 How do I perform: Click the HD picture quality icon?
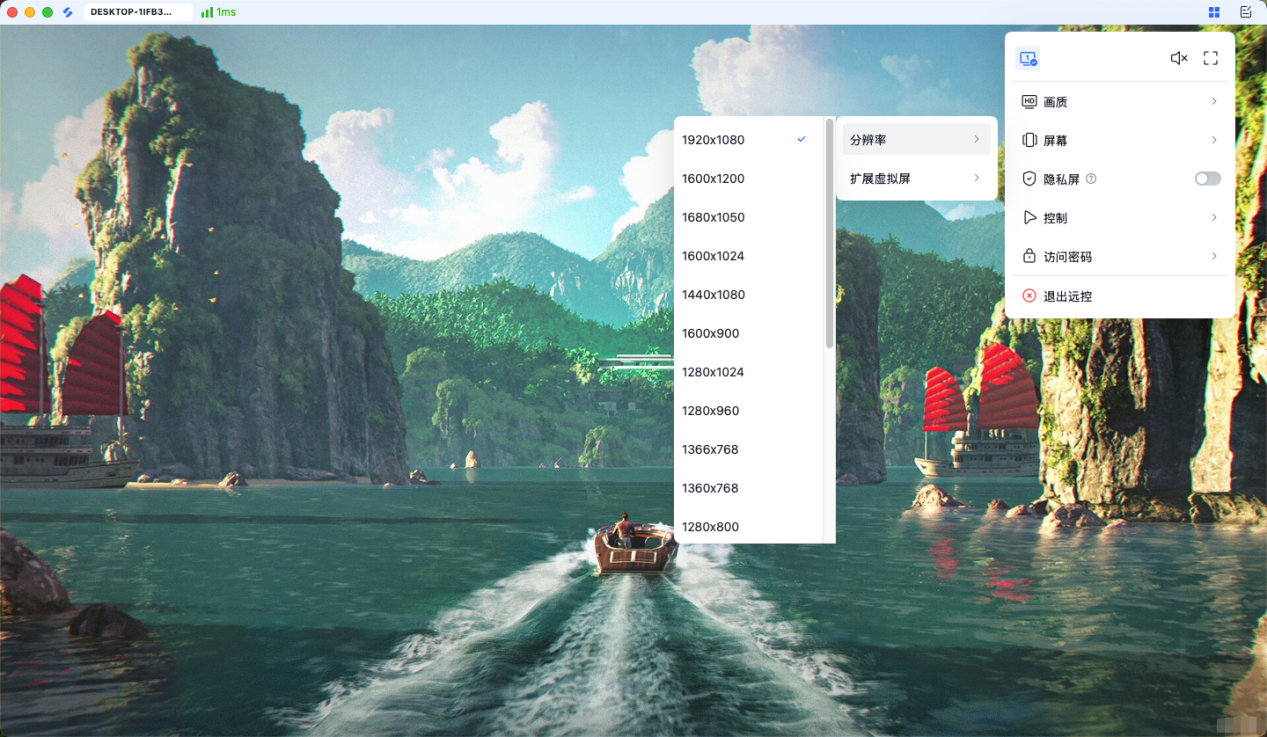coord(1029,102)
